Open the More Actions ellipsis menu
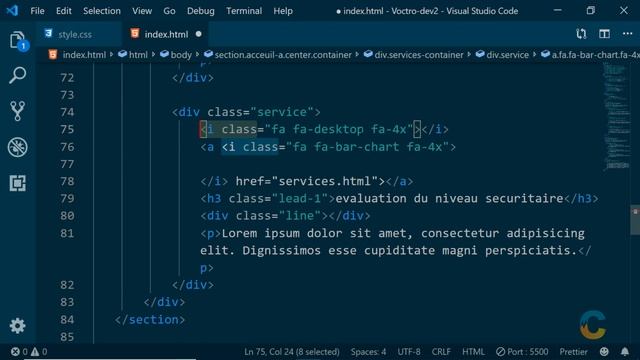The width and height of the screenshot is (640, 360). 627,34
